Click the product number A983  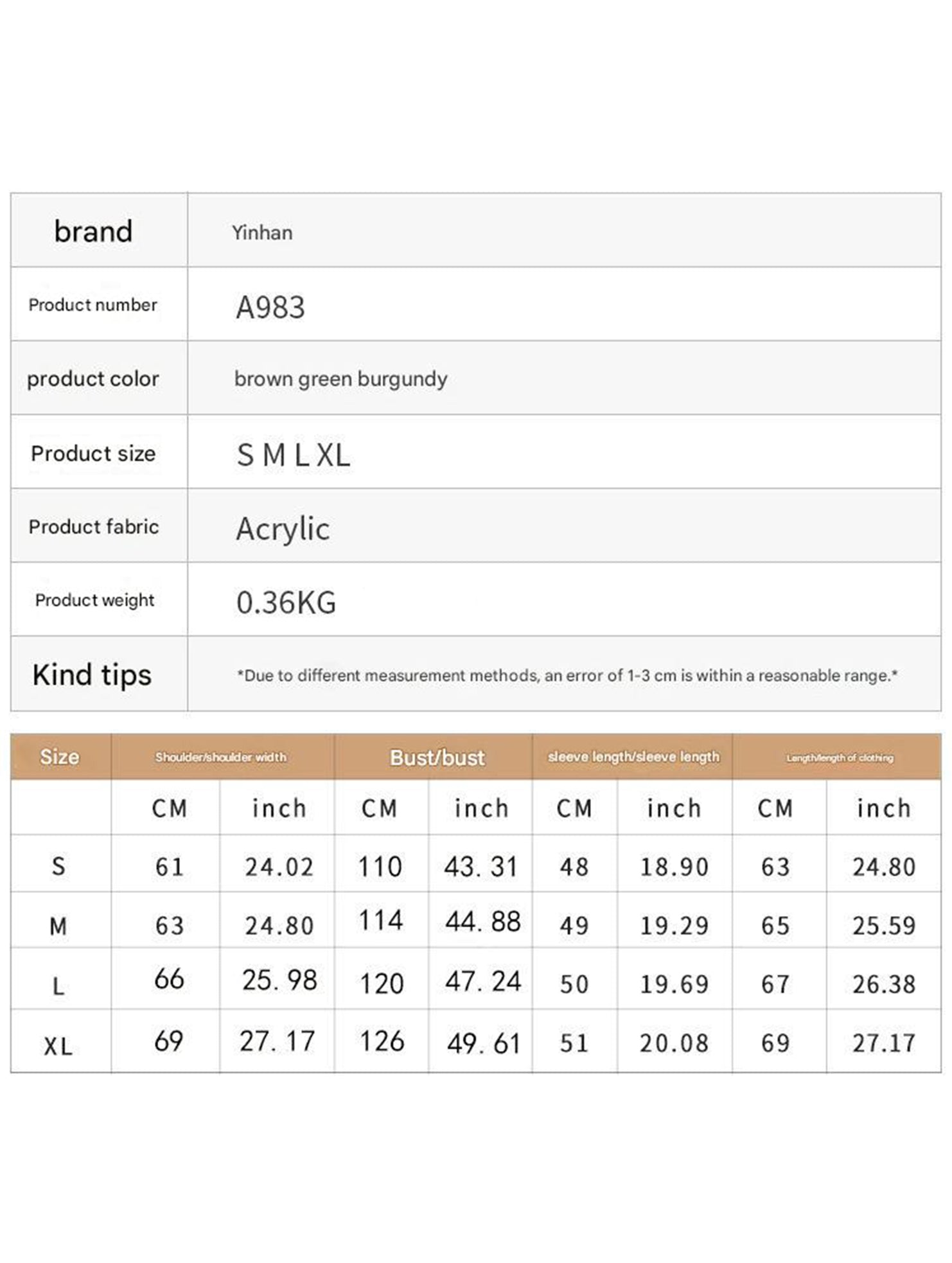click(270, 307)
